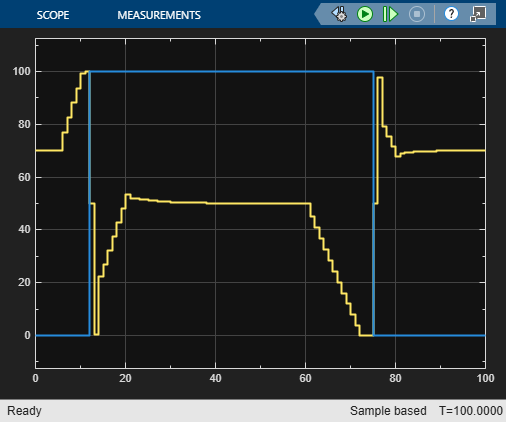Click the x-axis tick label 100
This screenshot has height=422, width=506.
(485, 378)
